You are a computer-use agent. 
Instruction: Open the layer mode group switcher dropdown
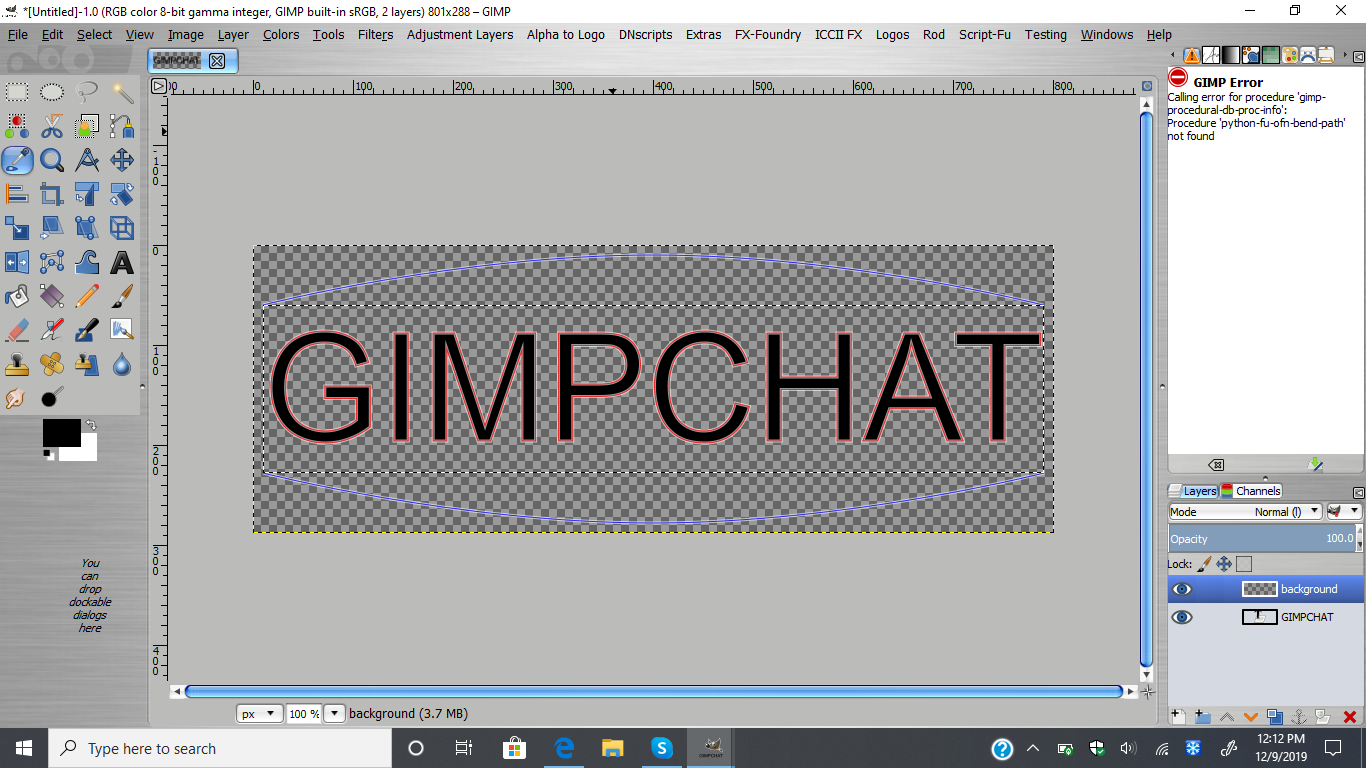point(1344,511)
